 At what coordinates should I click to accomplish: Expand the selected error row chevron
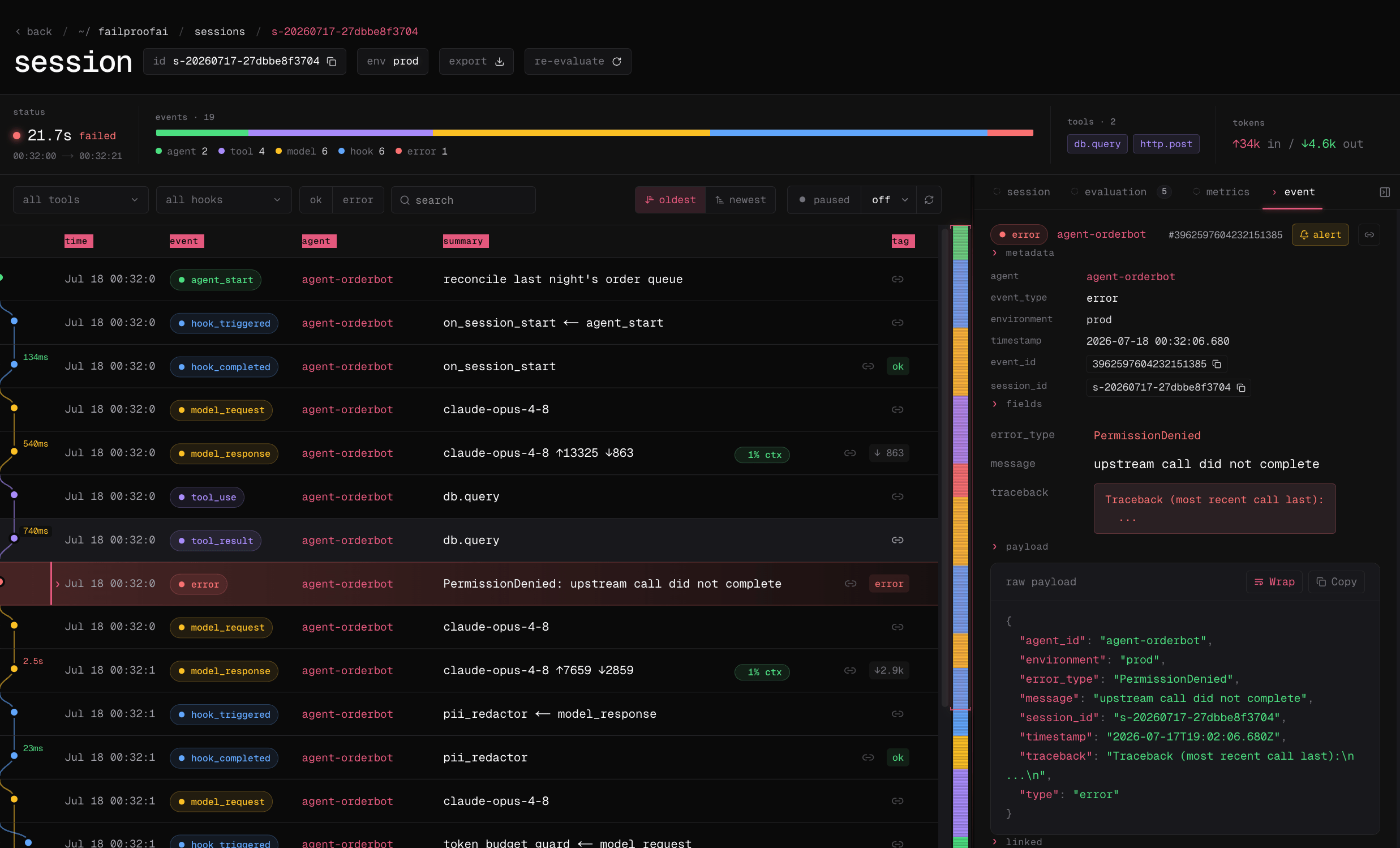pos(57,584)
